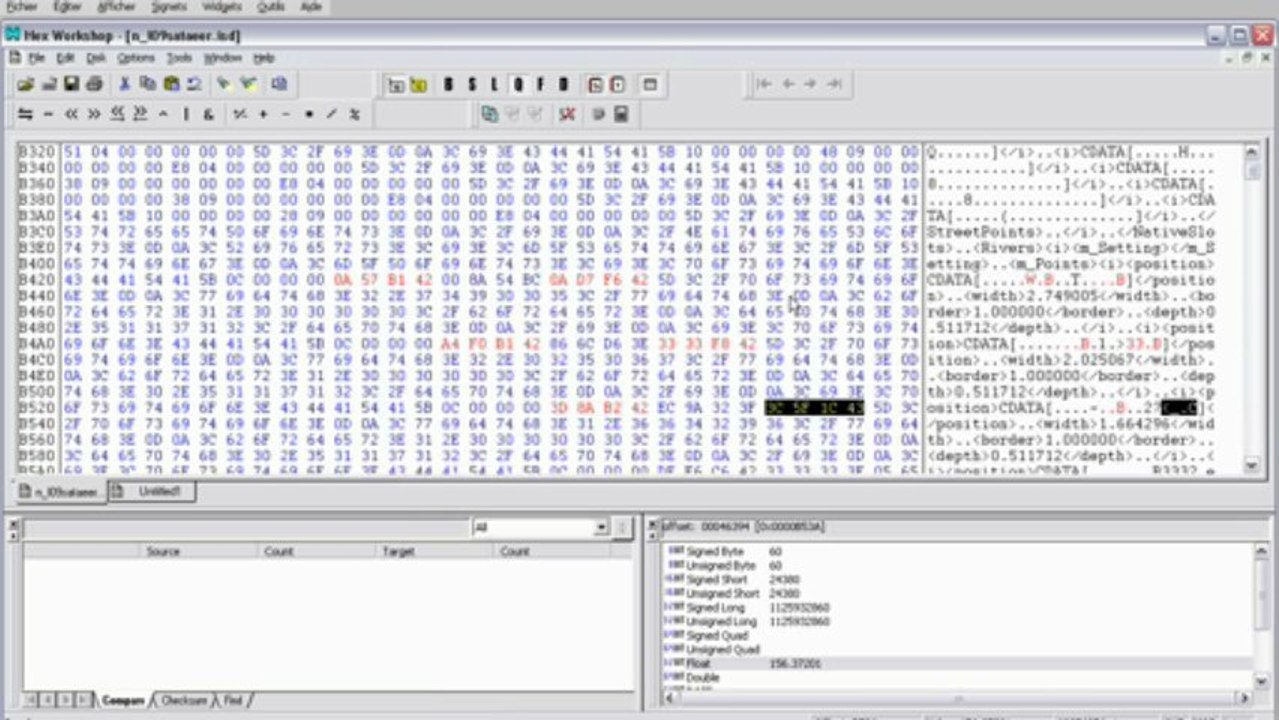Screen dimensions: 1279x720
Task: Click the Aide menu in outer window
Action: pyautogui.click(x=310, y=6)
